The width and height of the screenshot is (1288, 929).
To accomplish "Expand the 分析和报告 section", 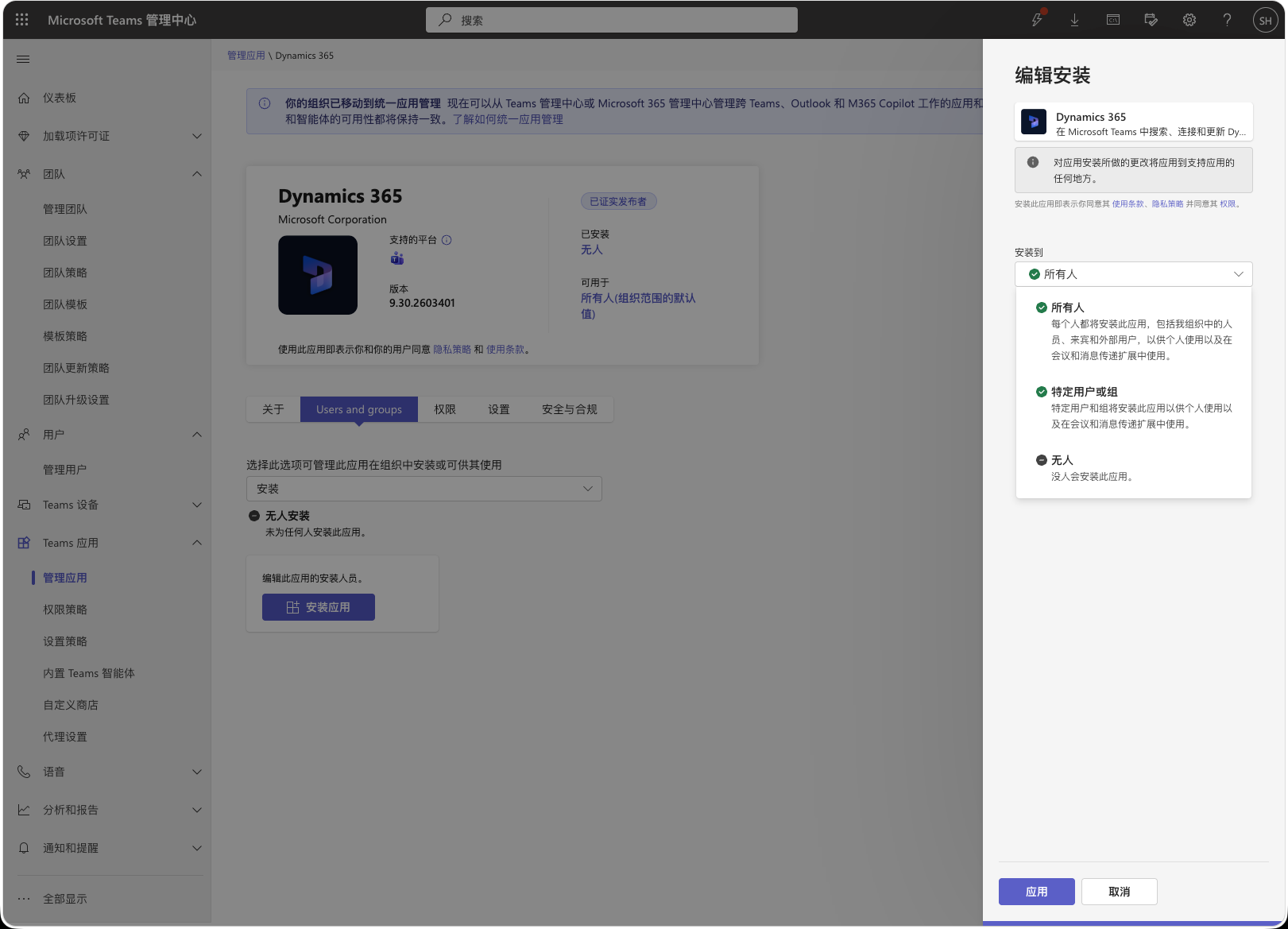I will pyautogui.click(x=197, y=810).
